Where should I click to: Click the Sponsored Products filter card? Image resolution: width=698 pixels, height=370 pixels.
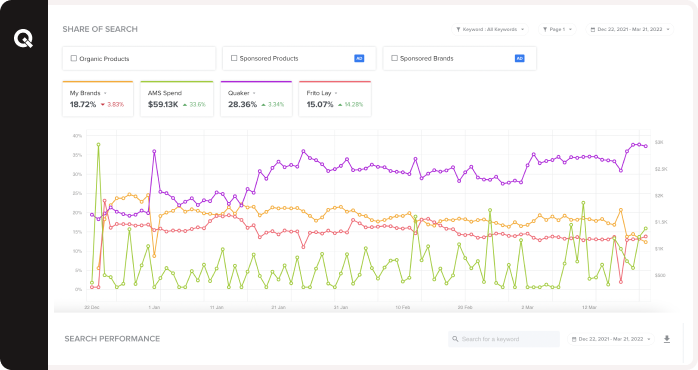(x=299, y=58)
